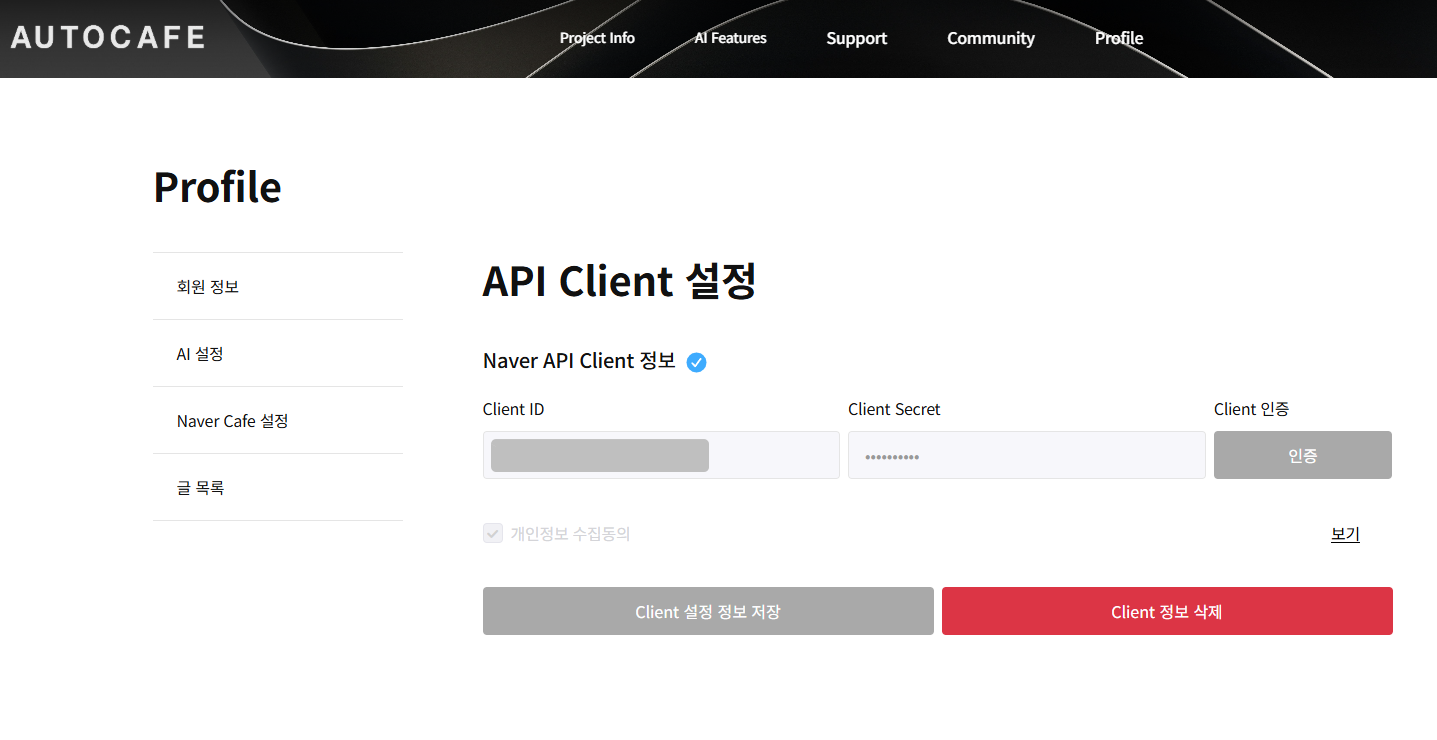Open Naver Cafe 설정 in the sidebar
This screenshot has width=1437, height=740.
pyautogui.click(x=232, y=421)
